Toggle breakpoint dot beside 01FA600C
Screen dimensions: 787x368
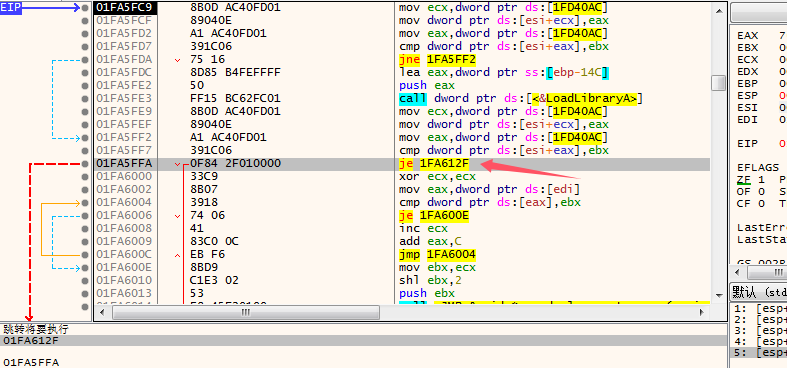click(x=85, y=255)
